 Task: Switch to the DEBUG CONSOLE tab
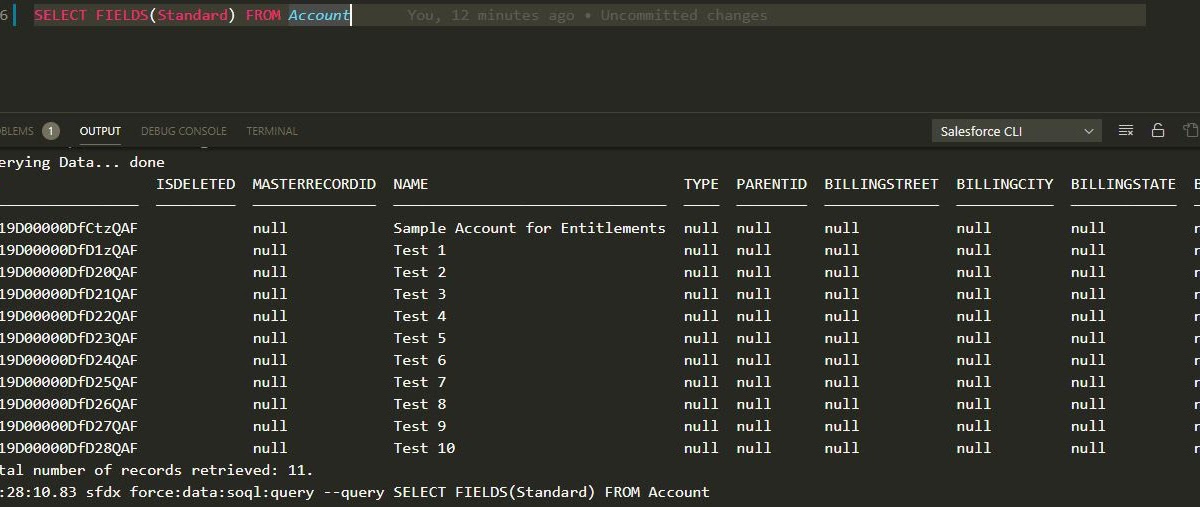[184, 131]
